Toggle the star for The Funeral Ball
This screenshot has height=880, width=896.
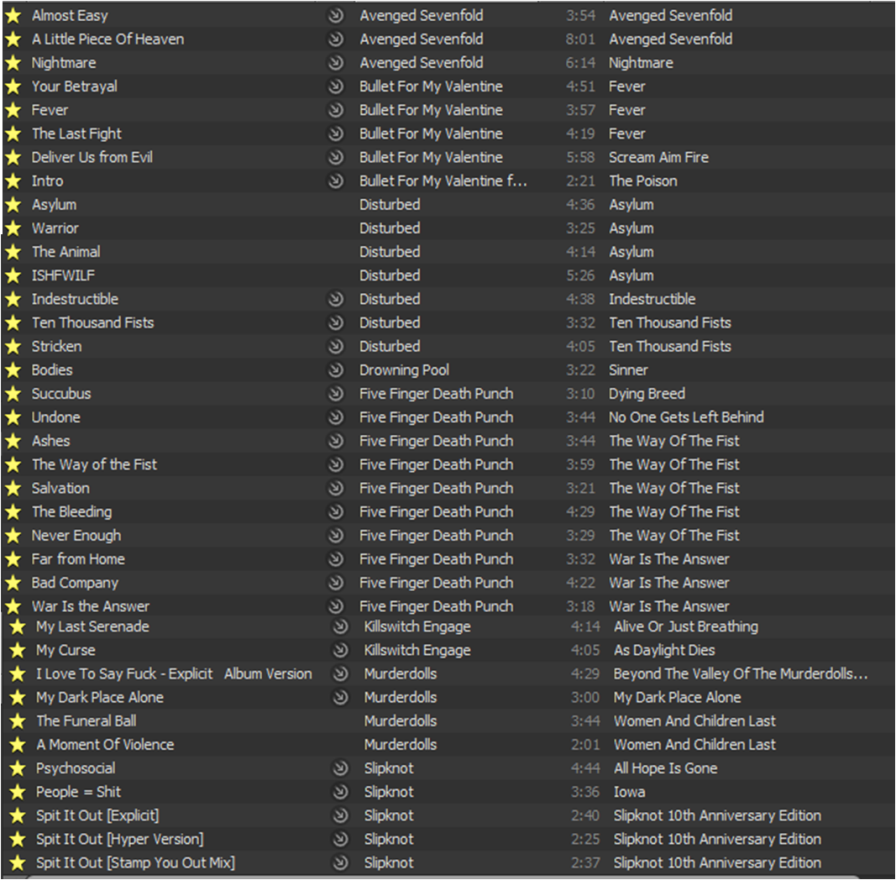[x=17, y=721]
